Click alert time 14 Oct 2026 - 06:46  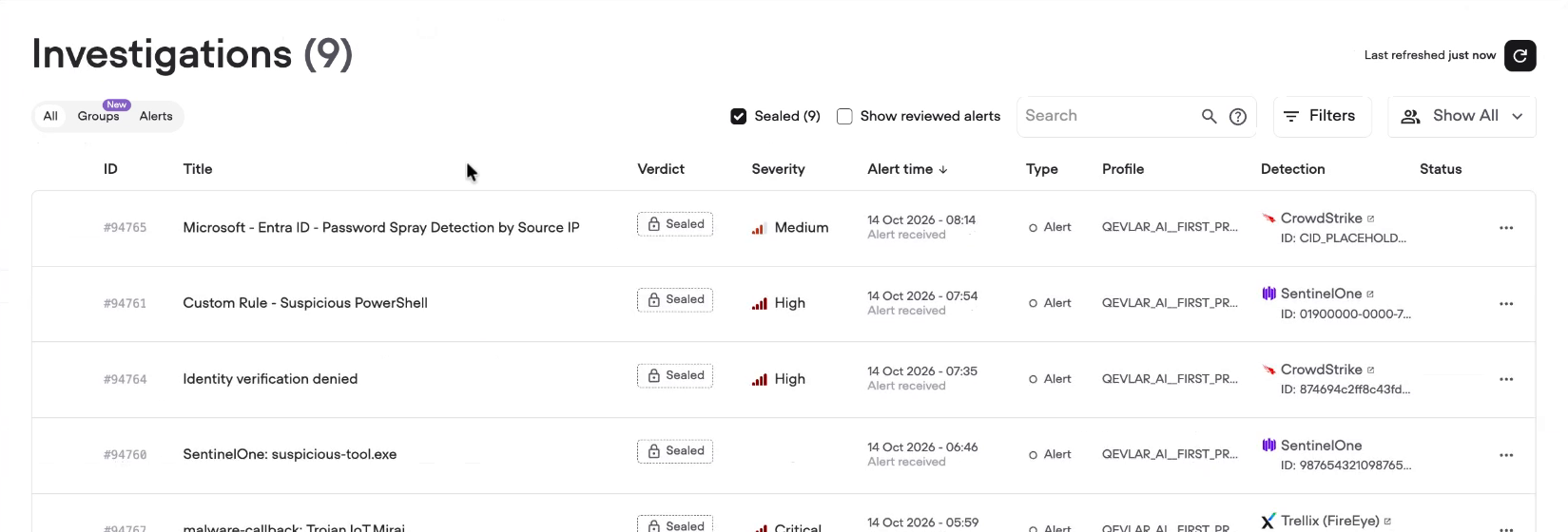[x=922, y=447]
